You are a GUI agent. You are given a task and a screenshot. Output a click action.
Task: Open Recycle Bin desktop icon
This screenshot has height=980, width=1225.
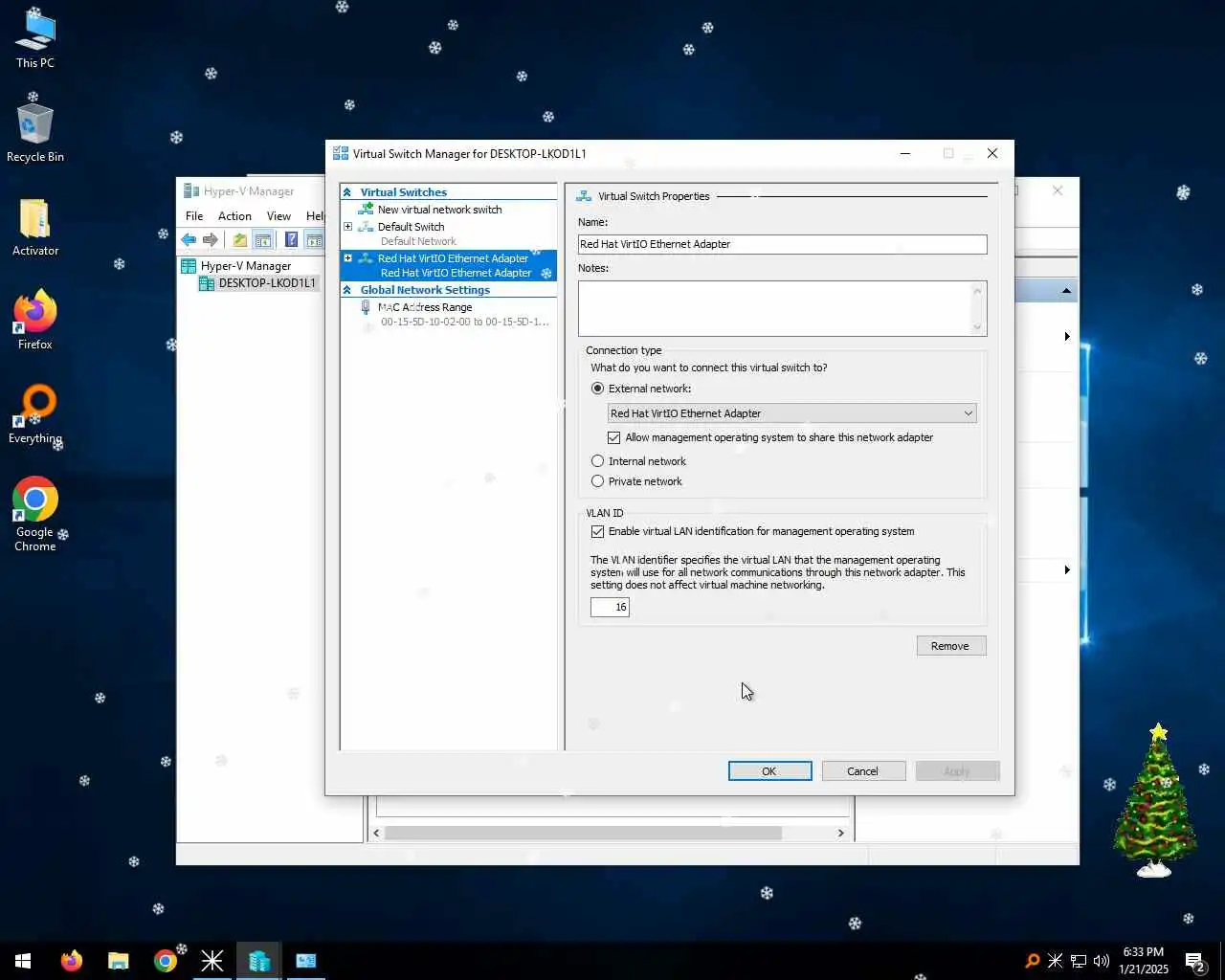[35, 132]
